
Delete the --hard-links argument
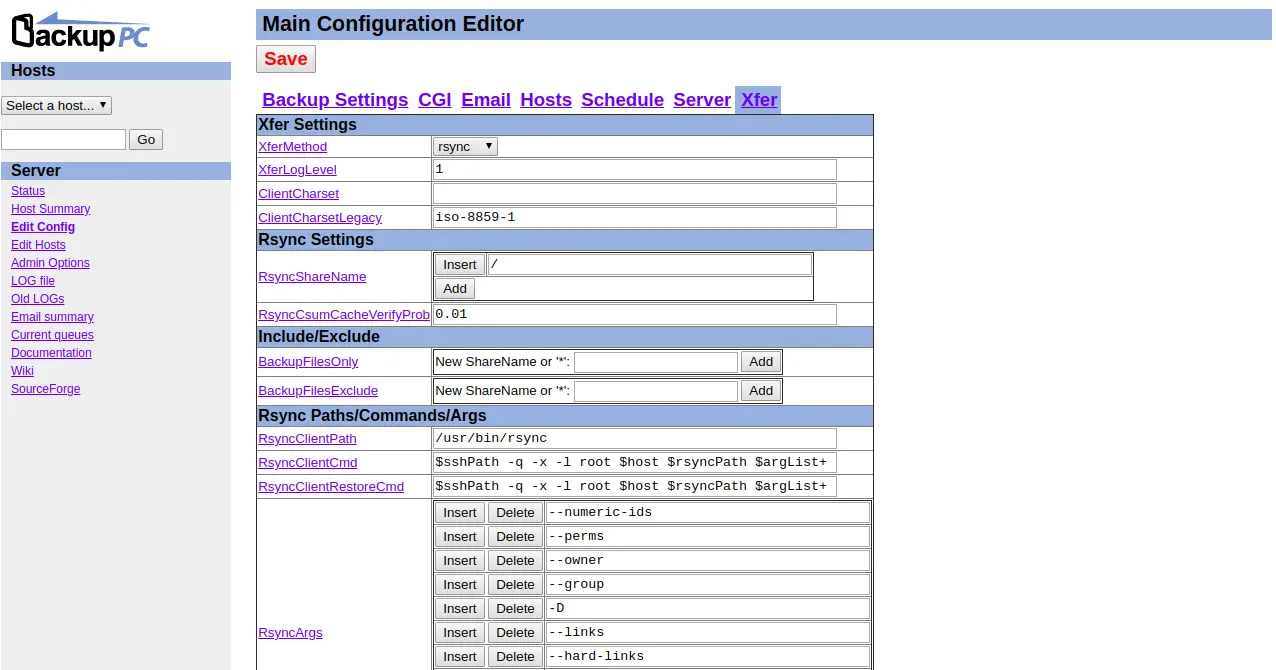click(x=516, y=657)
